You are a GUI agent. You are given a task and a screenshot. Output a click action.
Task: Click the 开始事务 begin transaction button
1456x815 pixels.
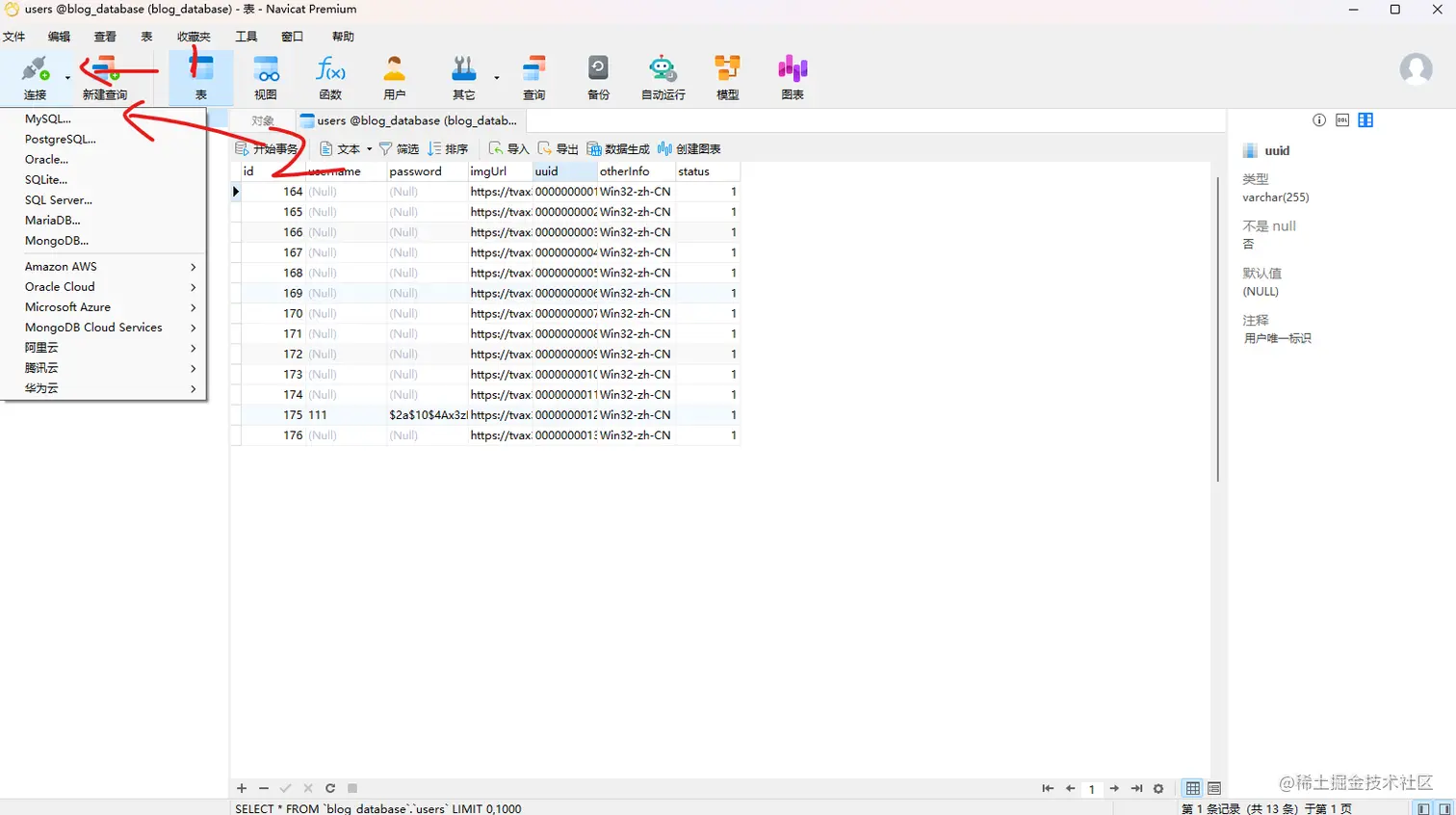(x=267, y=148)
